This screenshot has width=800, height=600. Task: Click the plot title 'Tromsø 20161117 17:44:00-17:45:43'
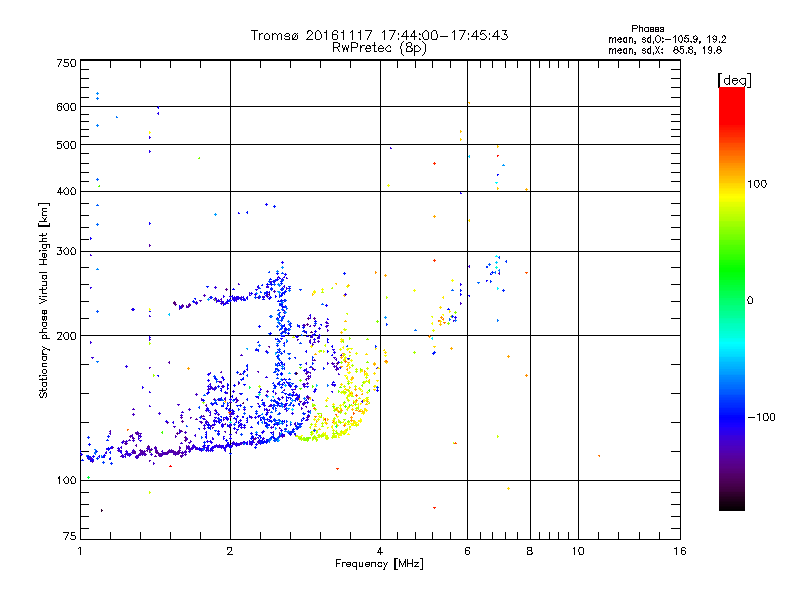point(379,35)
